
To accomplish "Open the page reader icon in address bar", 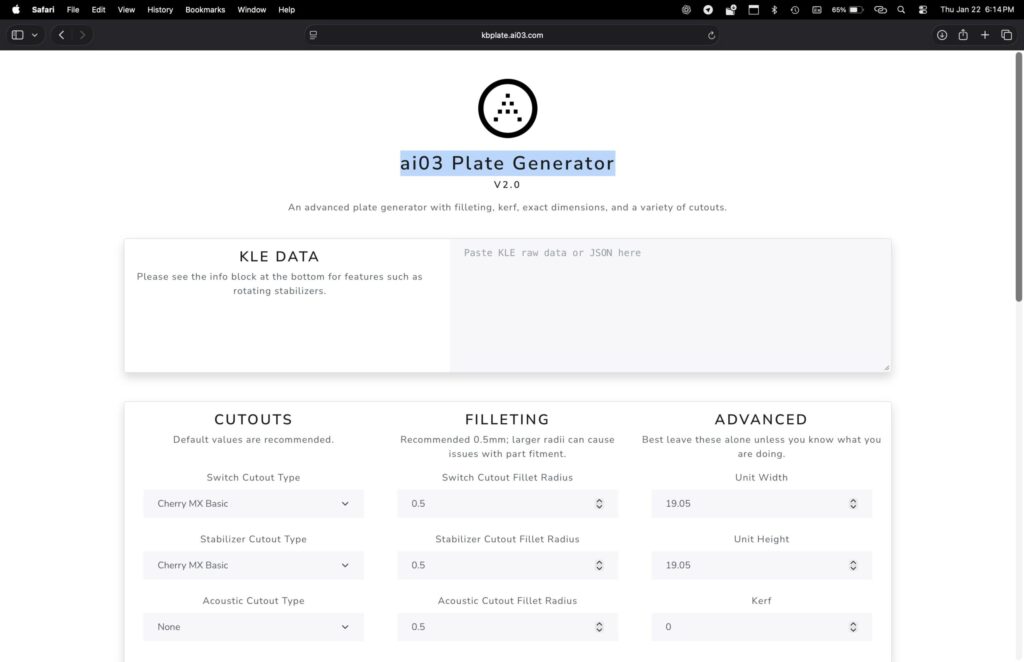I will click(313, 35).
